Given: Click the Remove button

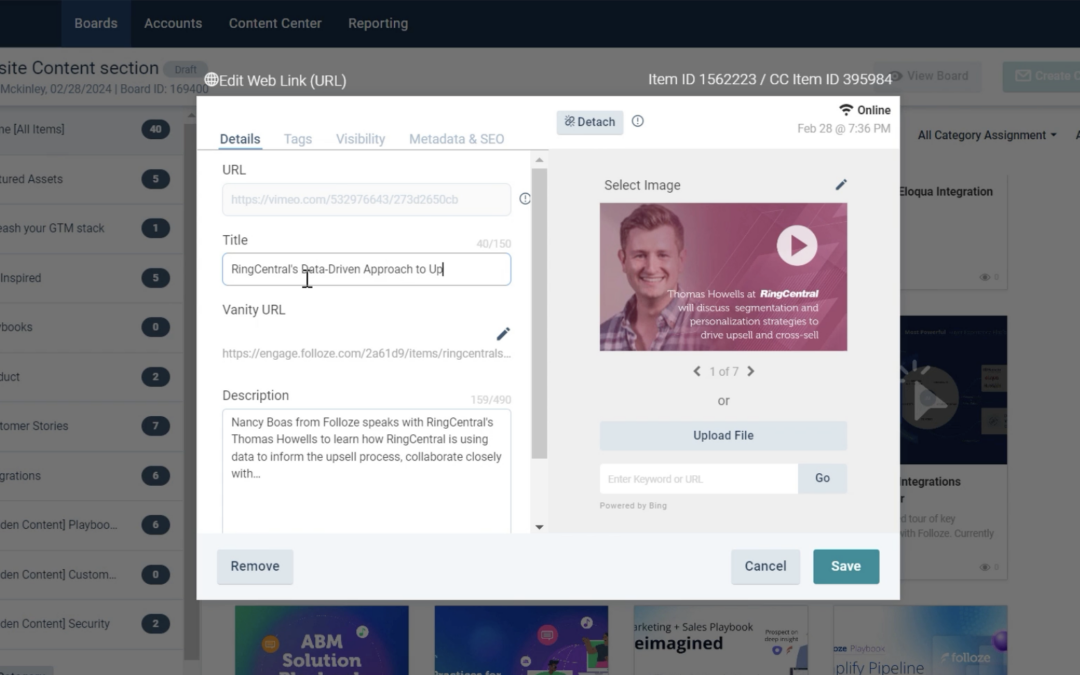Looking at the screenshot, I should (x=255, y=566).
